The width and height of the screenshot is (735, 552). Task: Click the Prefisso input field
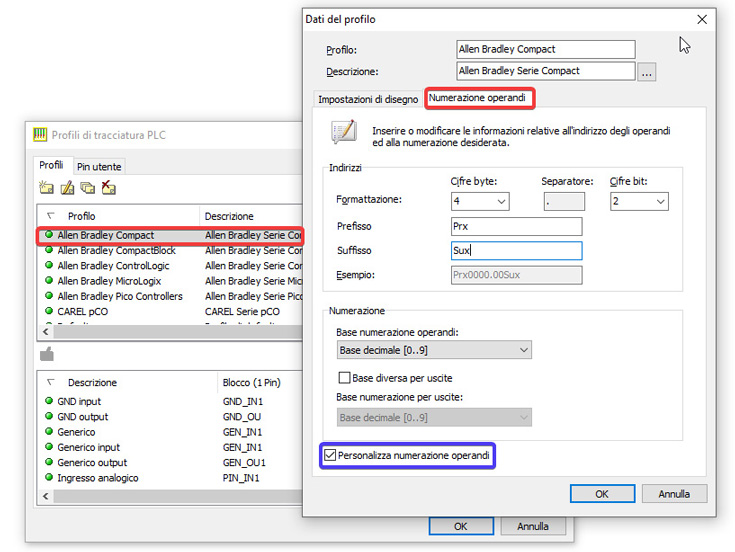click(517, 226)
